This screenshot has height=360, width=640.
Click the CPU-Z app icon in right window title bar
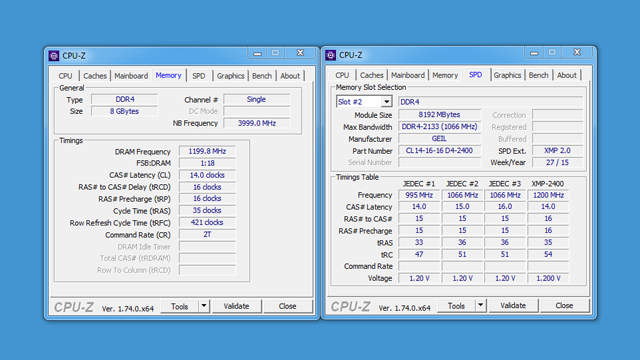pyautogui.click(x=331, y=55)
